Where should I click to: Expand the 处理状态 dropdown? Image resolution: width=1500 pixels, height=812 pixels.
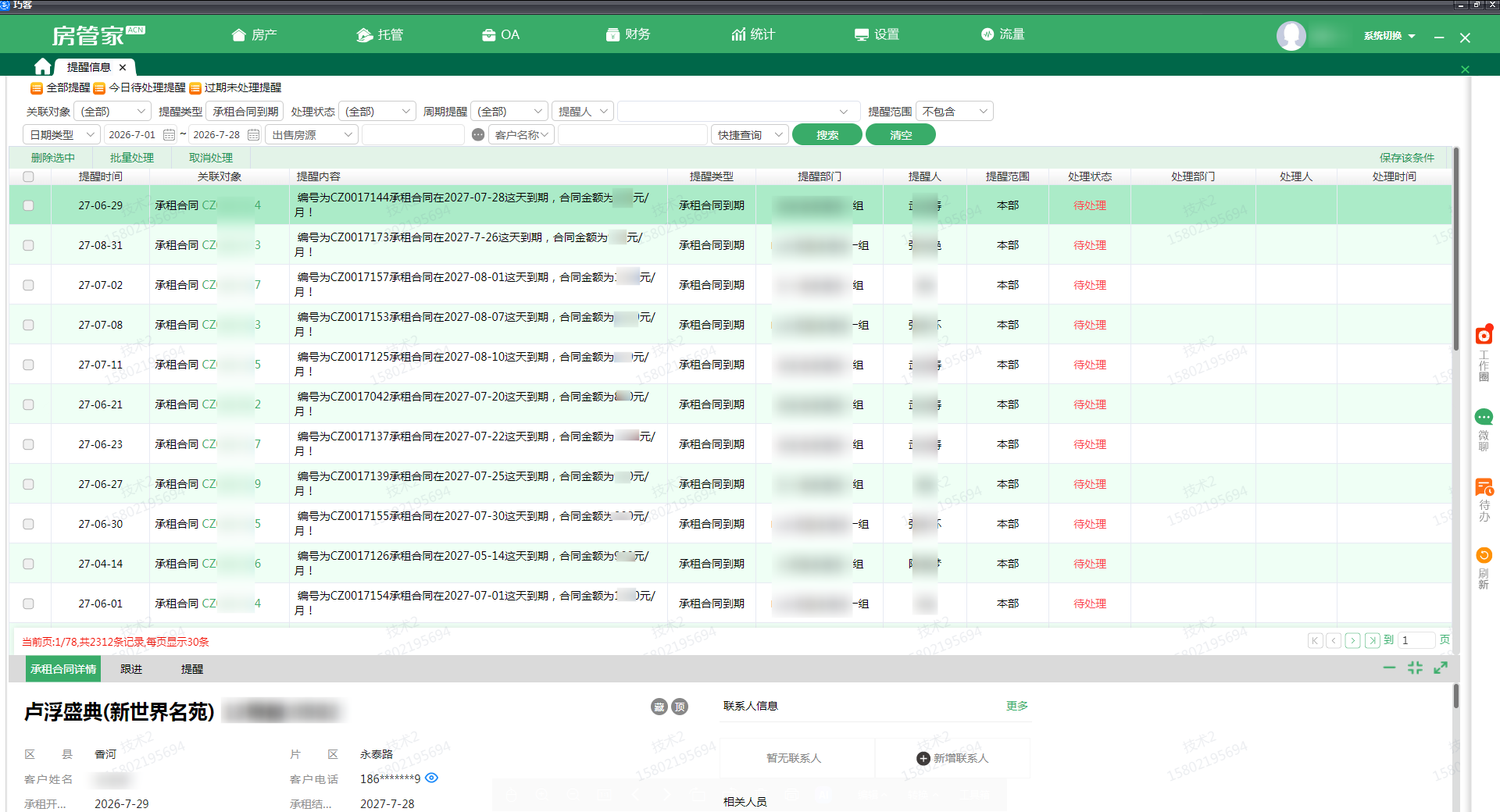tap(377, 112)
